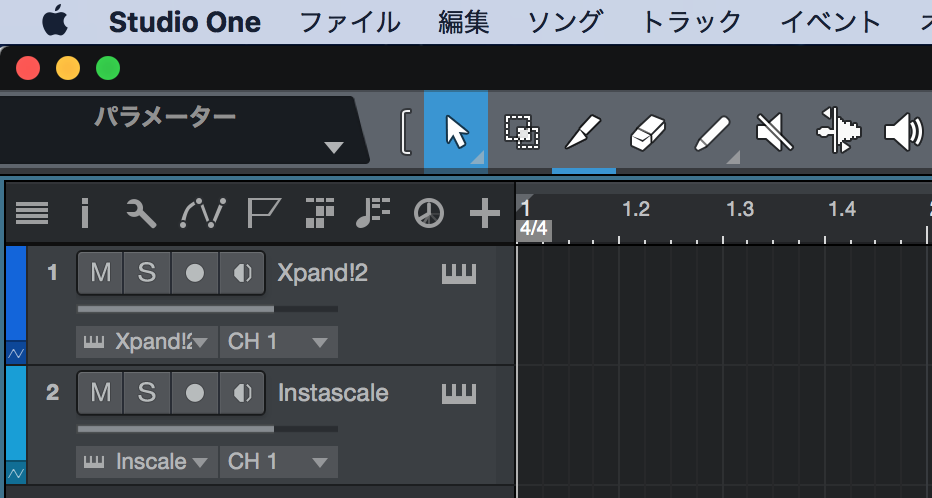Image resolution: width=932 pixels, height=498 pixels.
Task: Open Xpand!2 instrument editor keyboard icon
Action: tap(459, 274)
